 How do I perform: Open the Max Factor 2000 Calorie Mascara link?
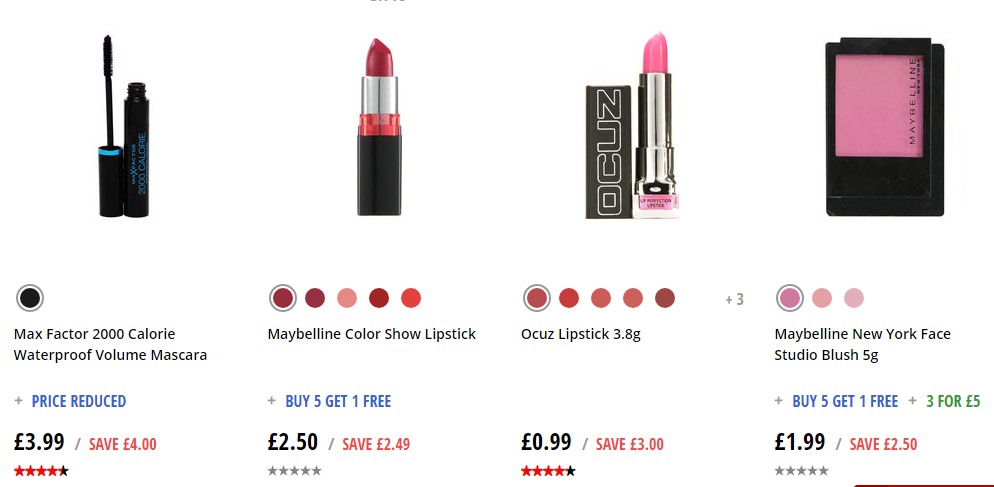click(x=110, y=344)
